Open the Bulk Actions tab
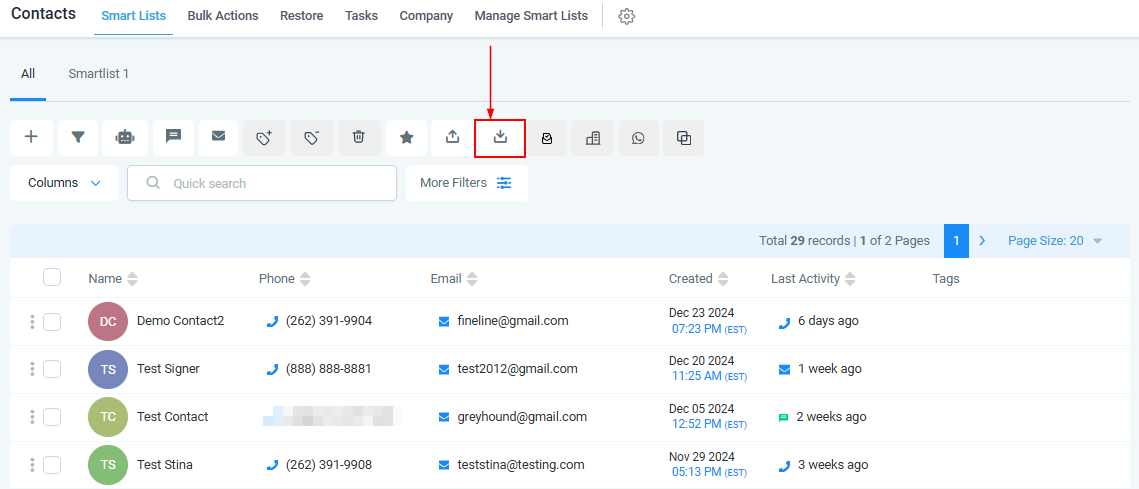Screen dimensions: 1139x489 click(x=223, y=16)
